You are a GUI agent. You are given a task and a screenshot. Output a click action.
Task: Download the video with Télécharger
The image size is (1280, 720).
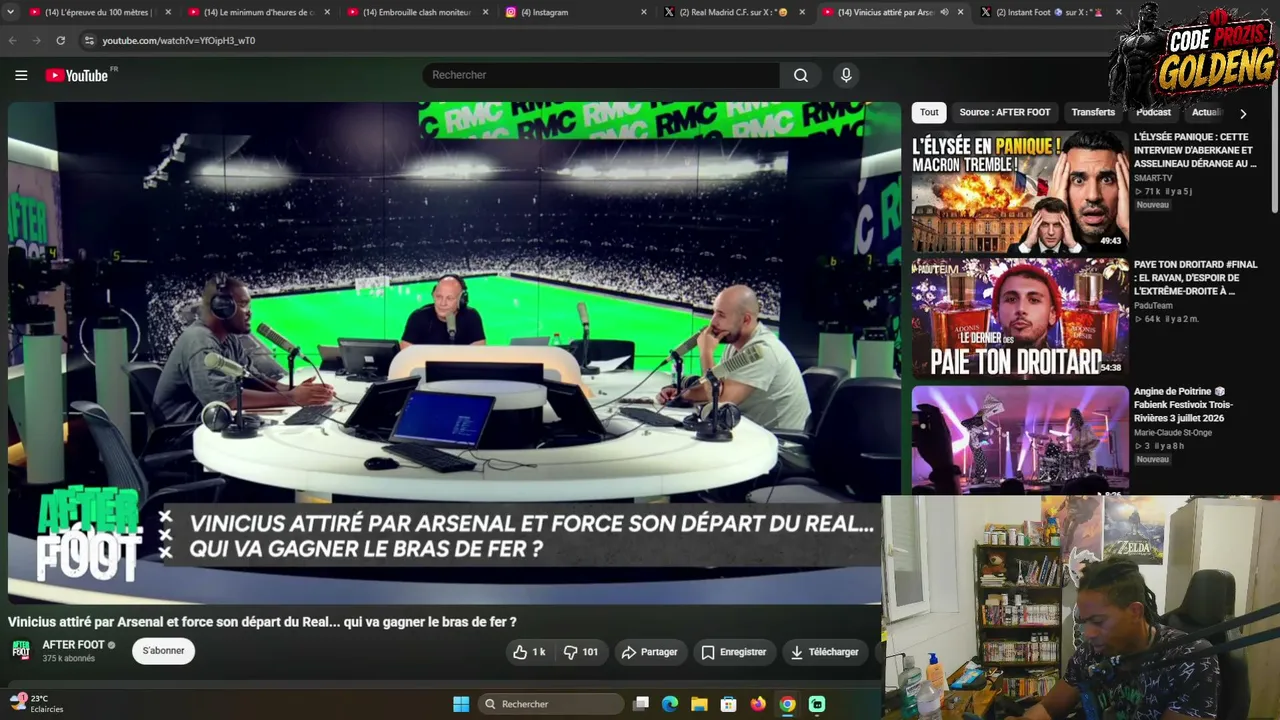click(825, 652)
